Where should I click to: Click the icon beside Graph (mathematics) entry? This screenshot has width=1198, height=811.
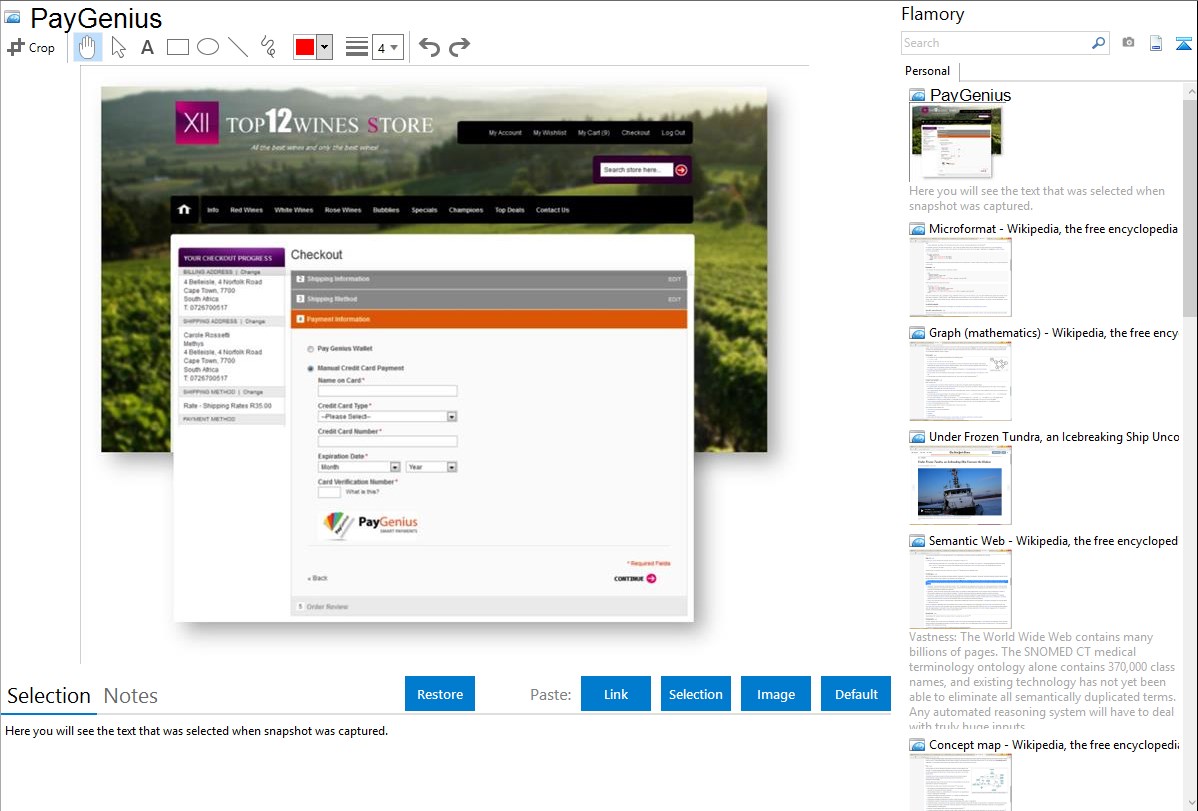(917, 333)
